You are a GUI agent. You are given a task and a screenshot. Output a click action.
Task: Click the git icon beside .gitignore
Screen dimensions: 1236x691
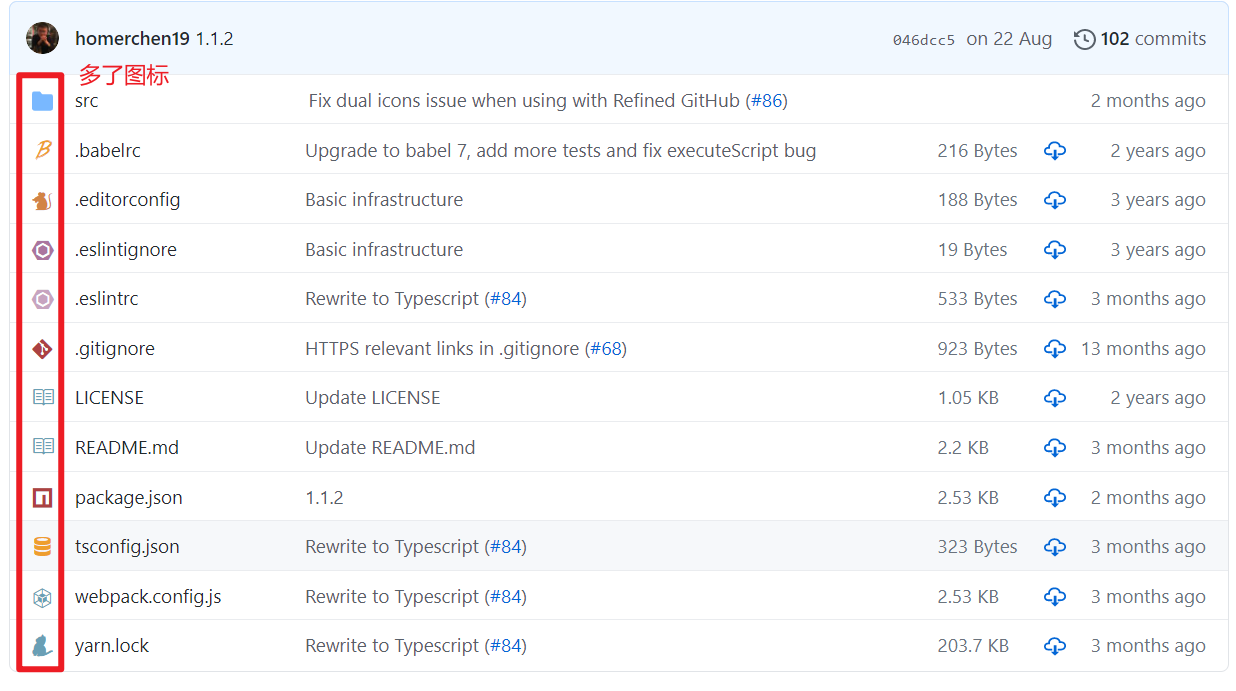[x=42, y=349]
